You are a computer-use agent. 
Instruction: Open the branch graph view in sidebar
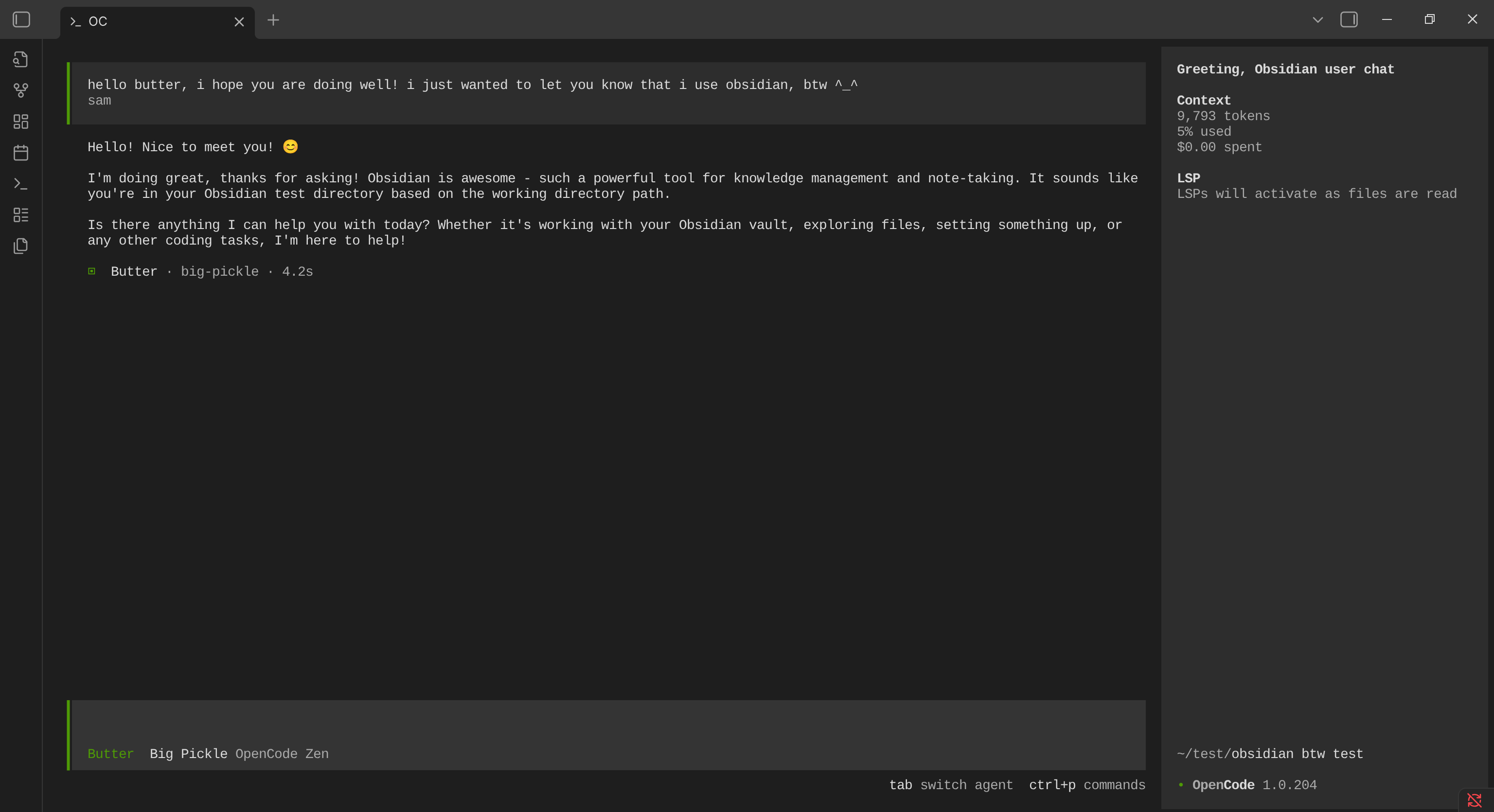click(x=21, y=90)
